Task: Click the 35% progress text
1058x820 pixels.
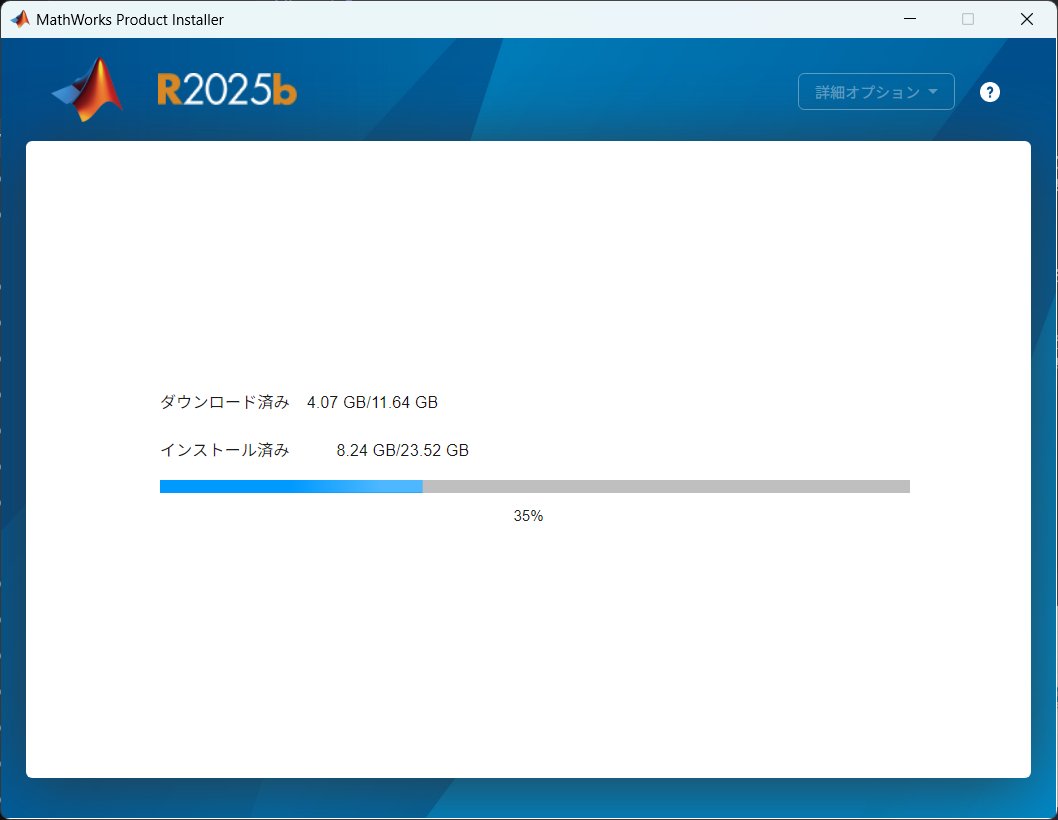Action: pos(528,516)
